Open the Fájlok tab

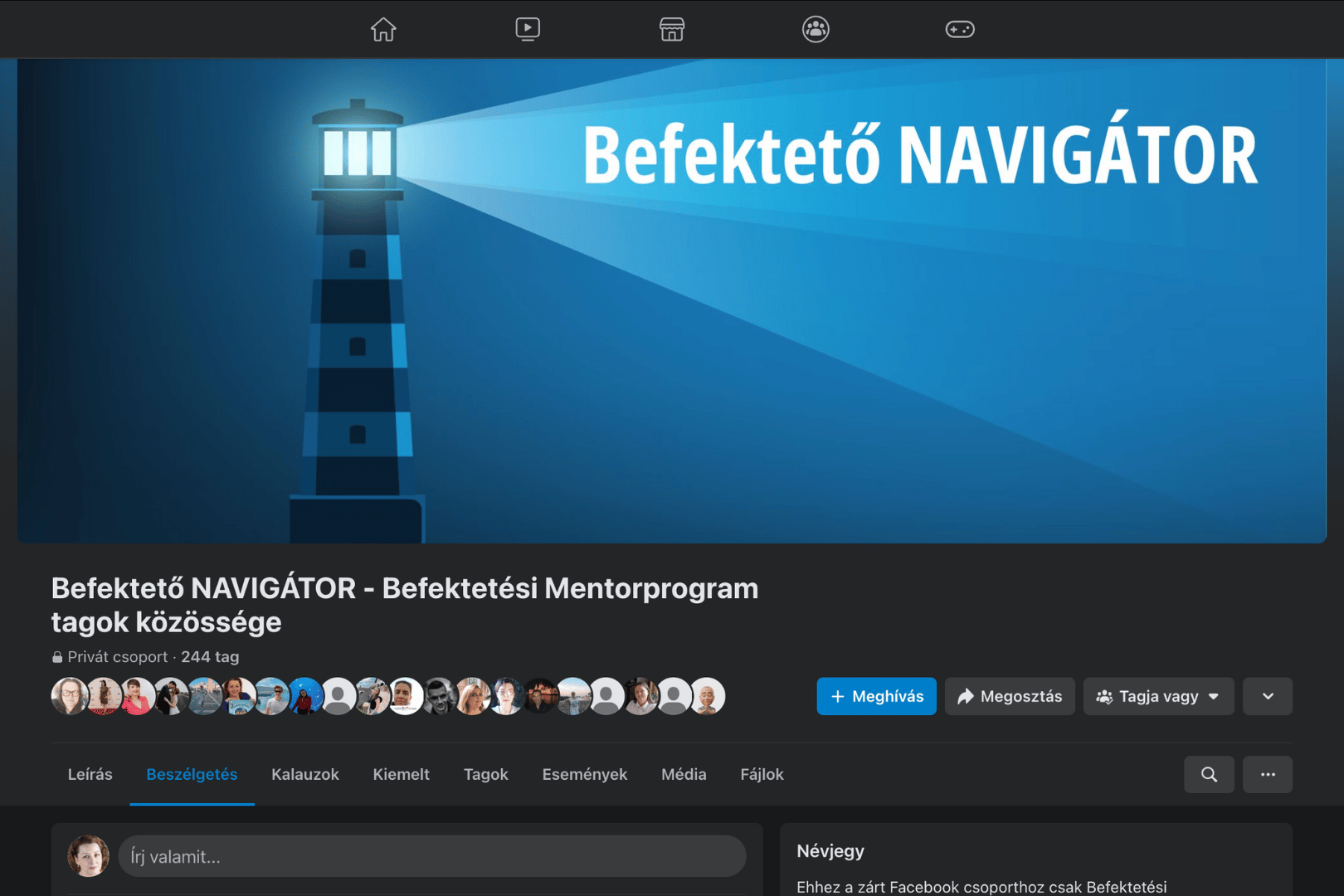[x=762, y=774]
